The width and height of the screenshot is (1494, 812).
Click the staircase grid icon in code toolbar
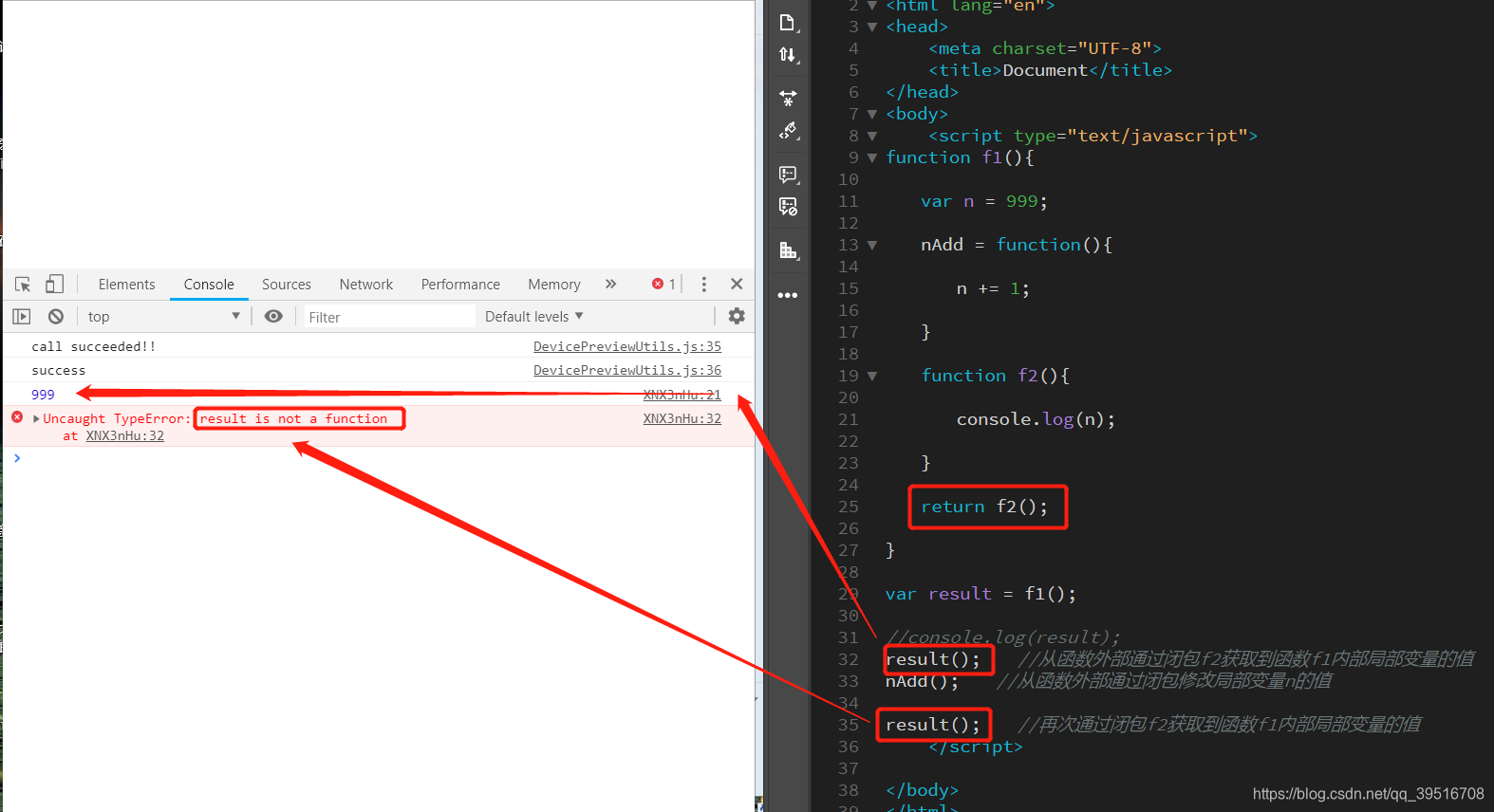click(787, 250)
